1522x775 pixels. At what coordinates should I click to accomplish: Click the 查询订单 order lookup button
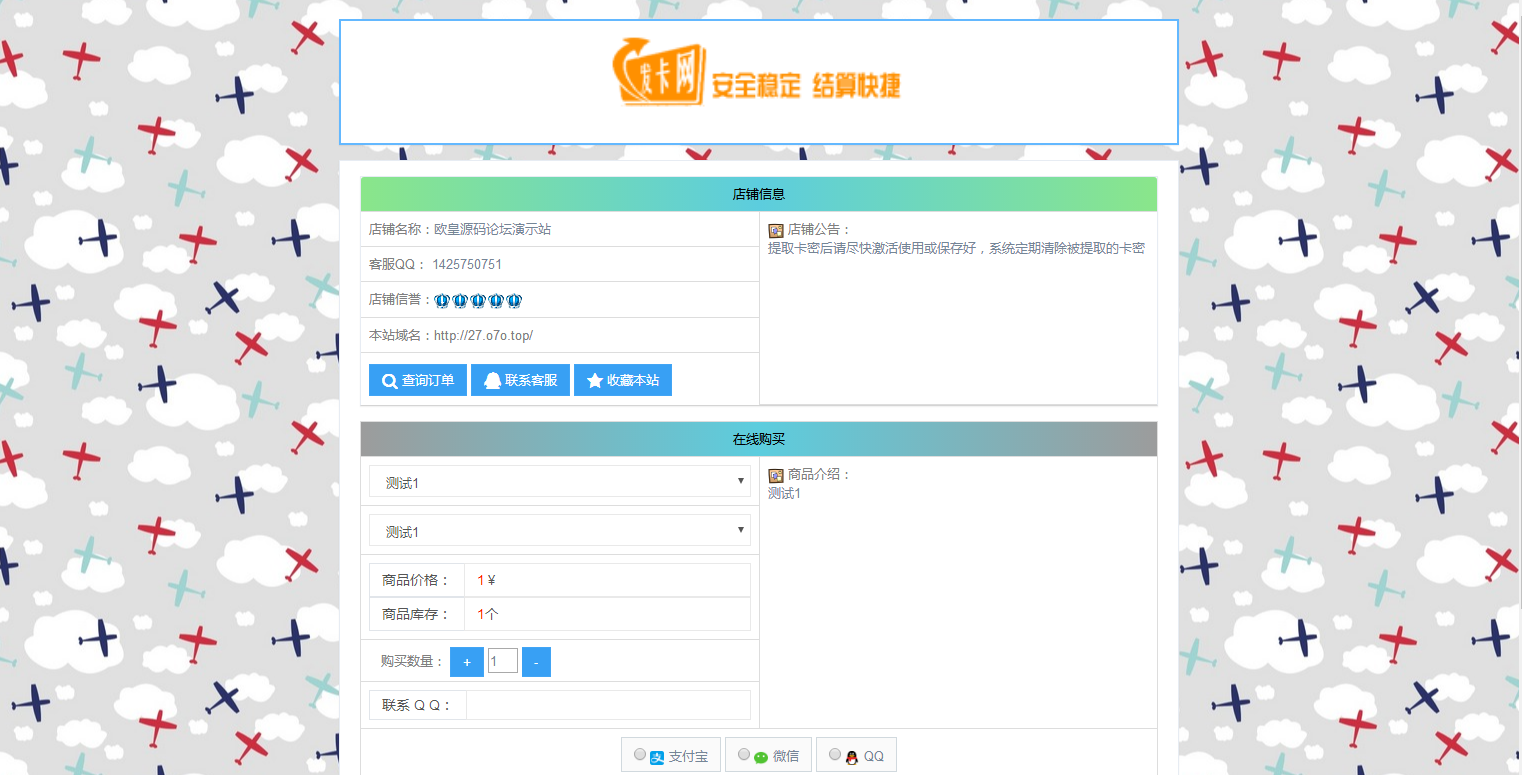417,380
